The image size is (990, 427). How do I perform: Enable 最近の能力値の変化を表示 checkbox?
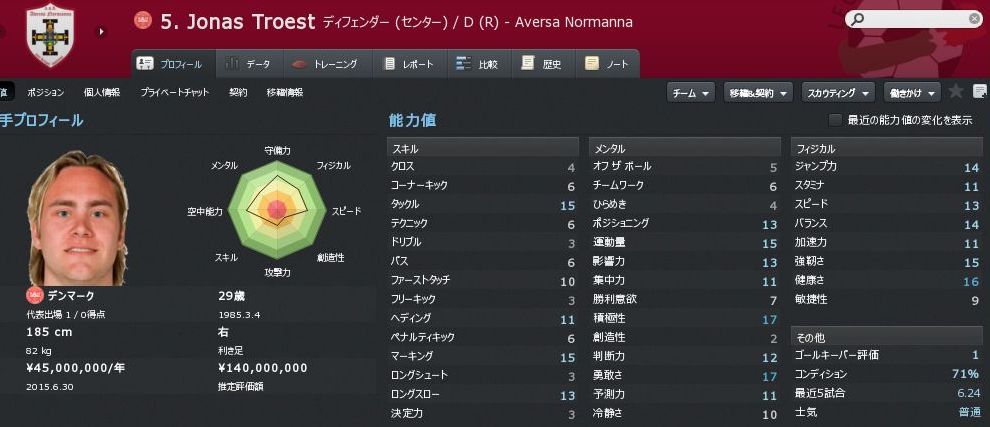[x=835, y=120]
